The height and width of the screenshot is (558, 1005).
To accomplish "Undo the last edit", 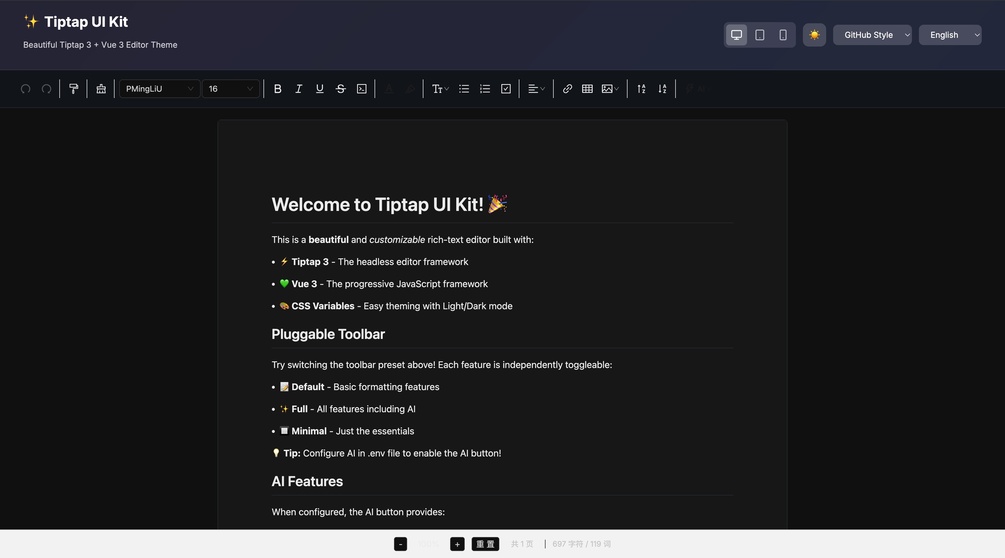I will tap(26, 89).
